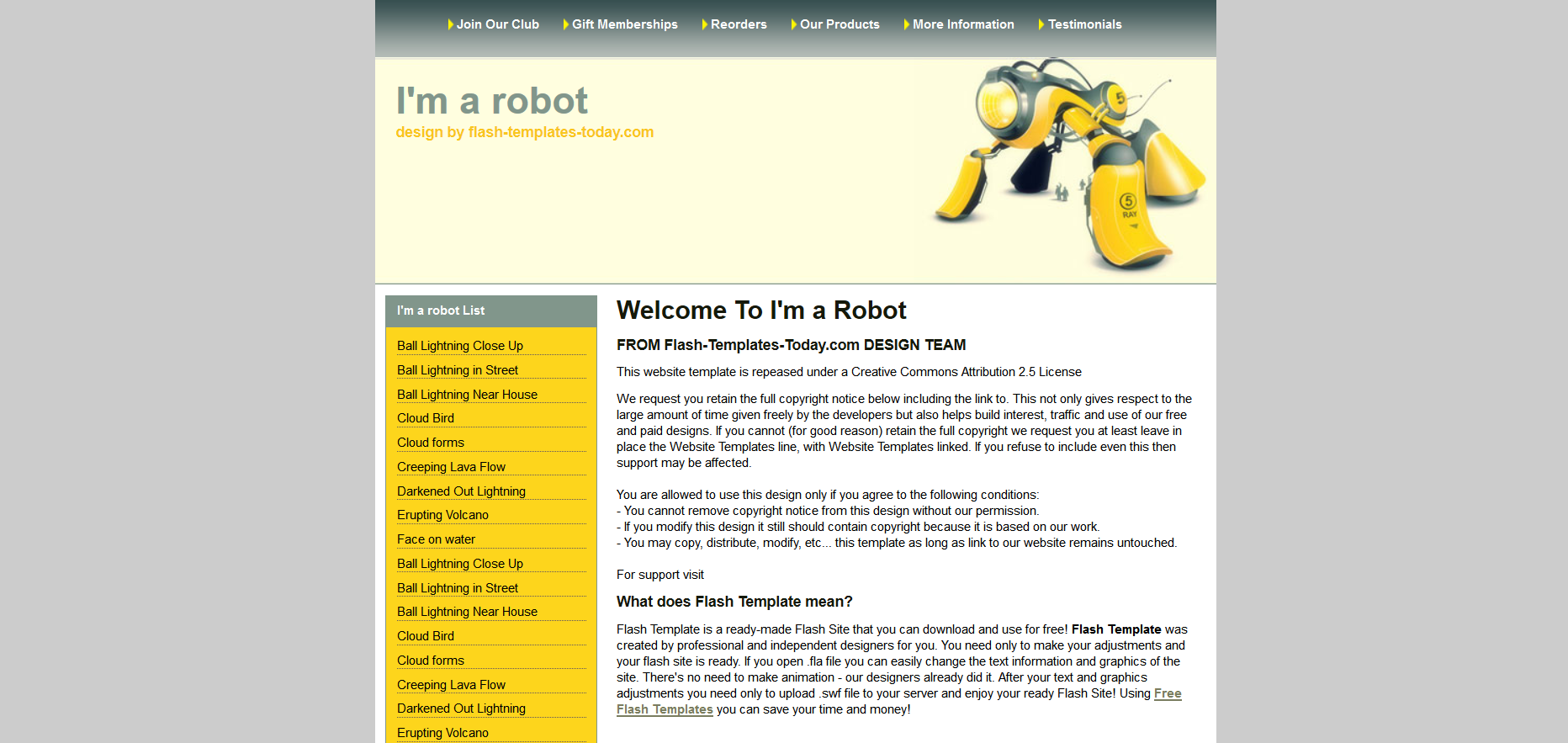
Task: Open the first Ball Lightning in Street link
Action: click(x=457, y=370)
